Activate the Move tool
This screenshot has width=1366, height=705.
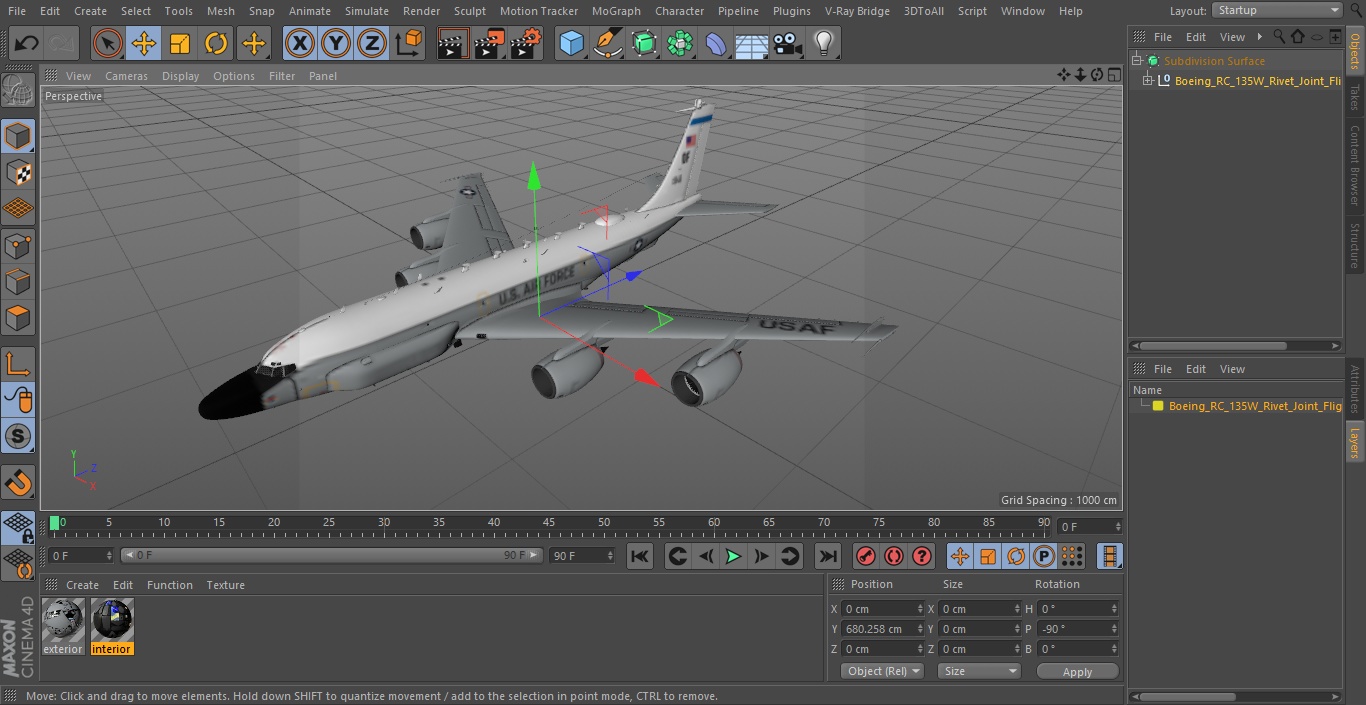point(144,43)
